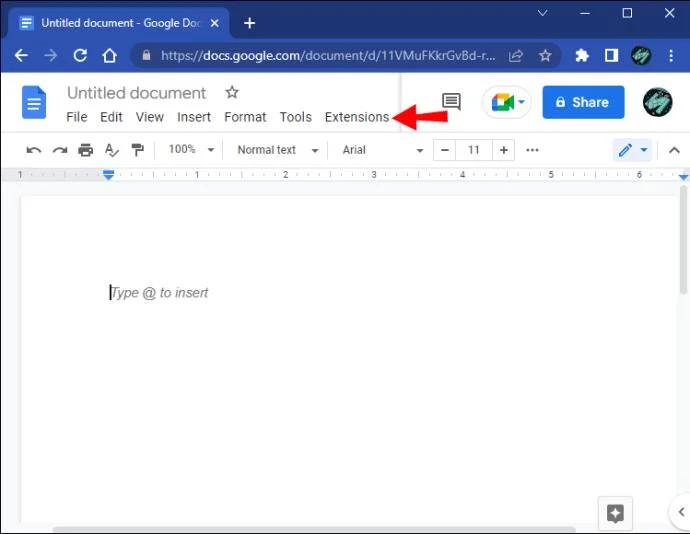The height and width of the screenshot is (534, 690).
Task: Open the zoom 100% dropdown
Action: click(x=191, y=150)
